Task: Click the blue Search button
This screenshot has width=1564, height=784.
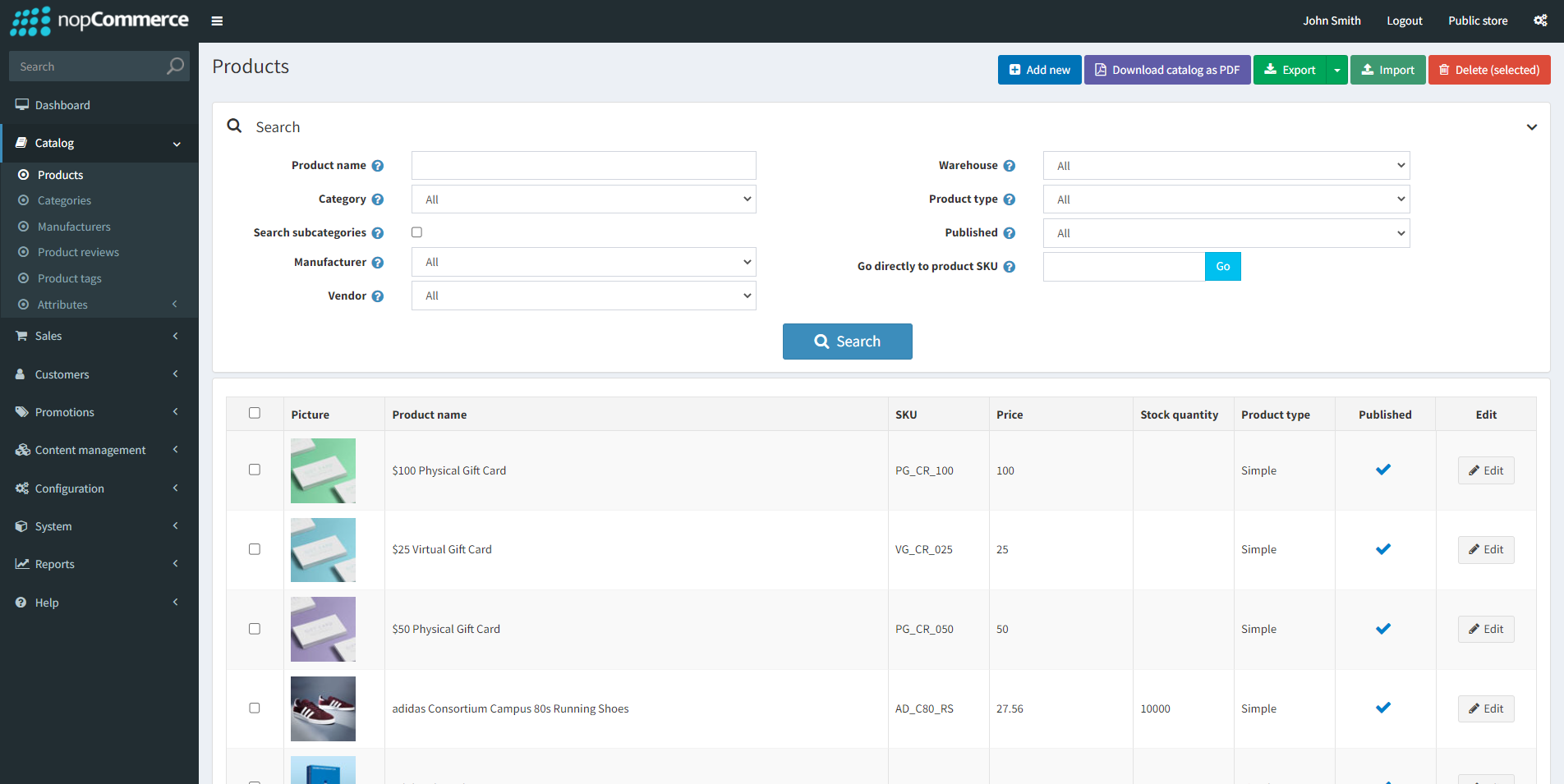Action: tap(848, 342)
